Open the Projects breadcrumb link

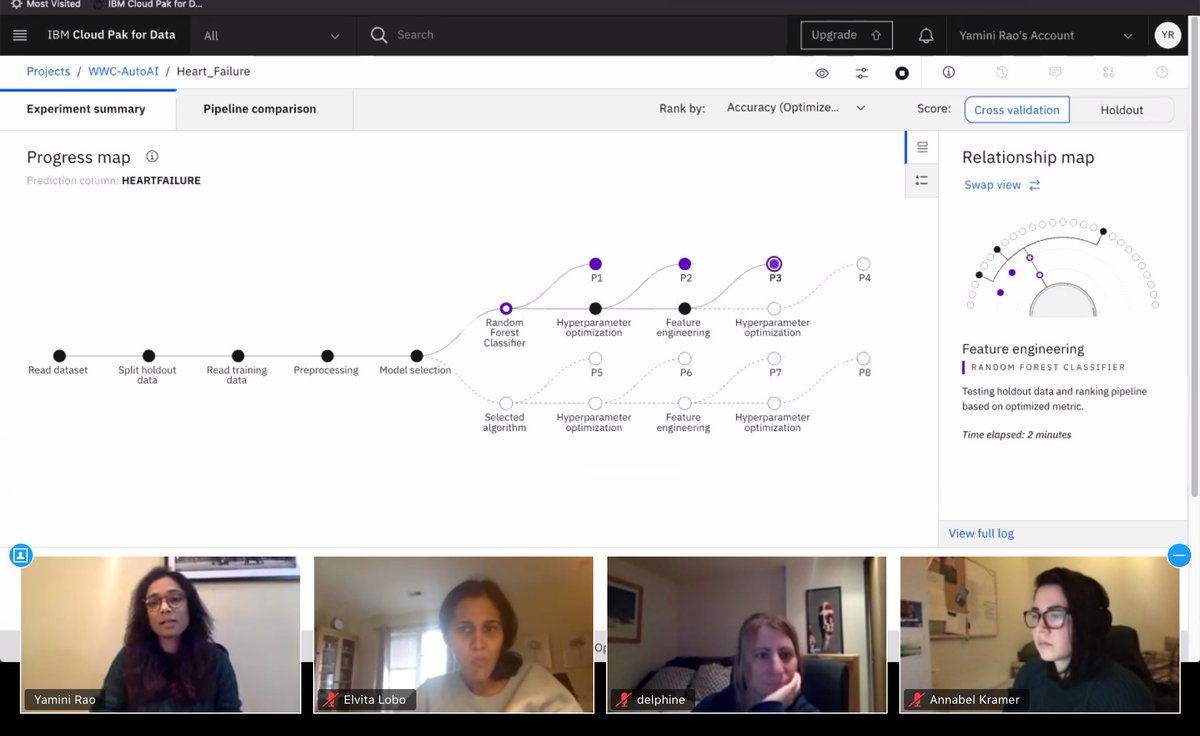48,72
